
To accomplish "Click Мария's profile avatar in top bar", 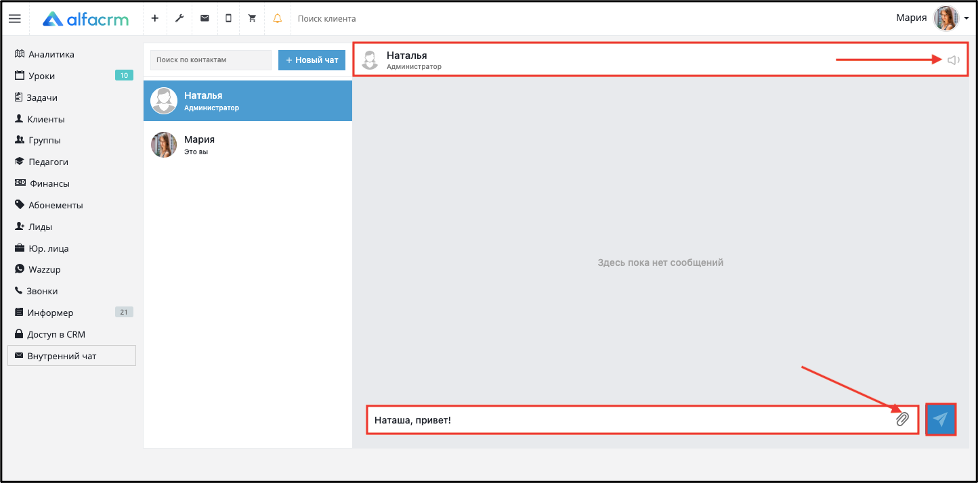I will [x=946, y=18].
